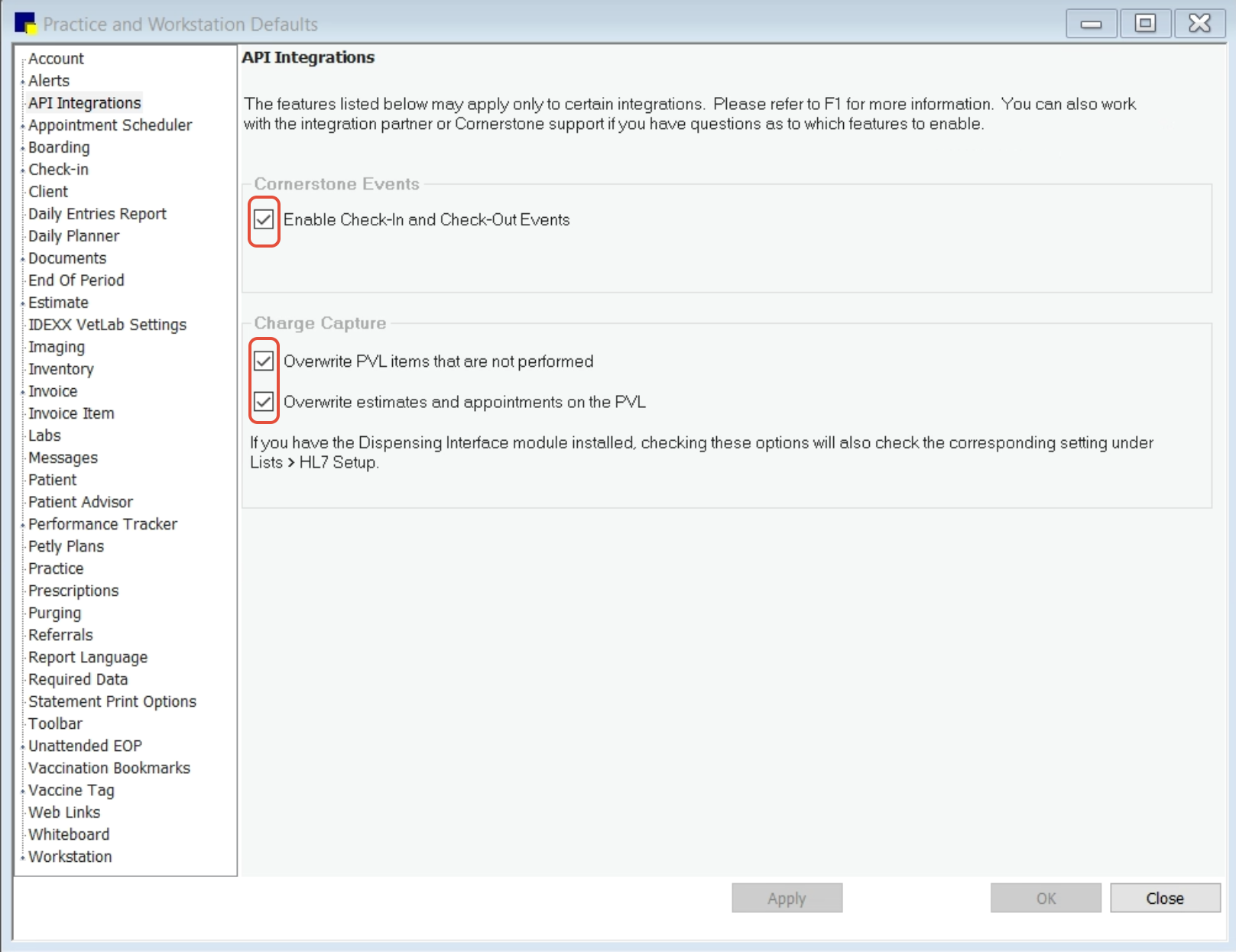Select API Integrations in the tree
This screenshot has width=1236, height=952.
[x=84, y=103]
